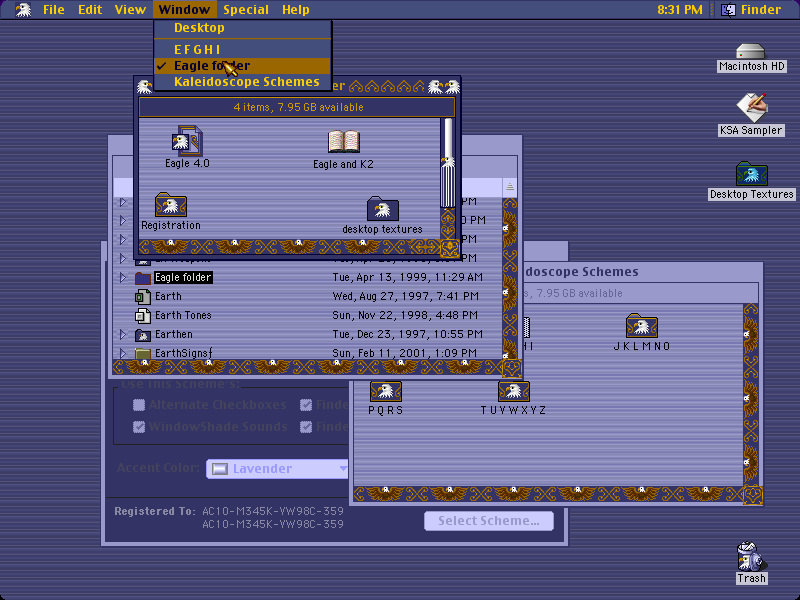Screen dimensions: 800x600
Task: Toggle the Finder checkbox beside WindowShade Sounds
Action: pyautogui.click(x=306, y=427)
